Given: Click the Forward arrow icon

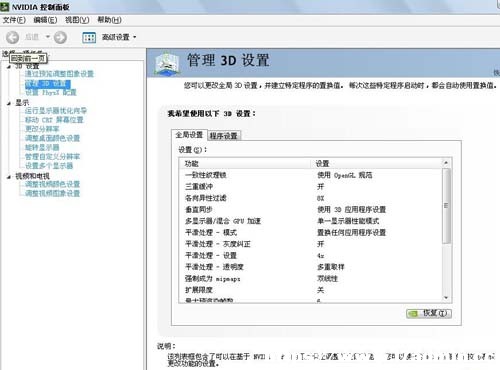Looking at the screenshot, I should [x=60, y=37].
